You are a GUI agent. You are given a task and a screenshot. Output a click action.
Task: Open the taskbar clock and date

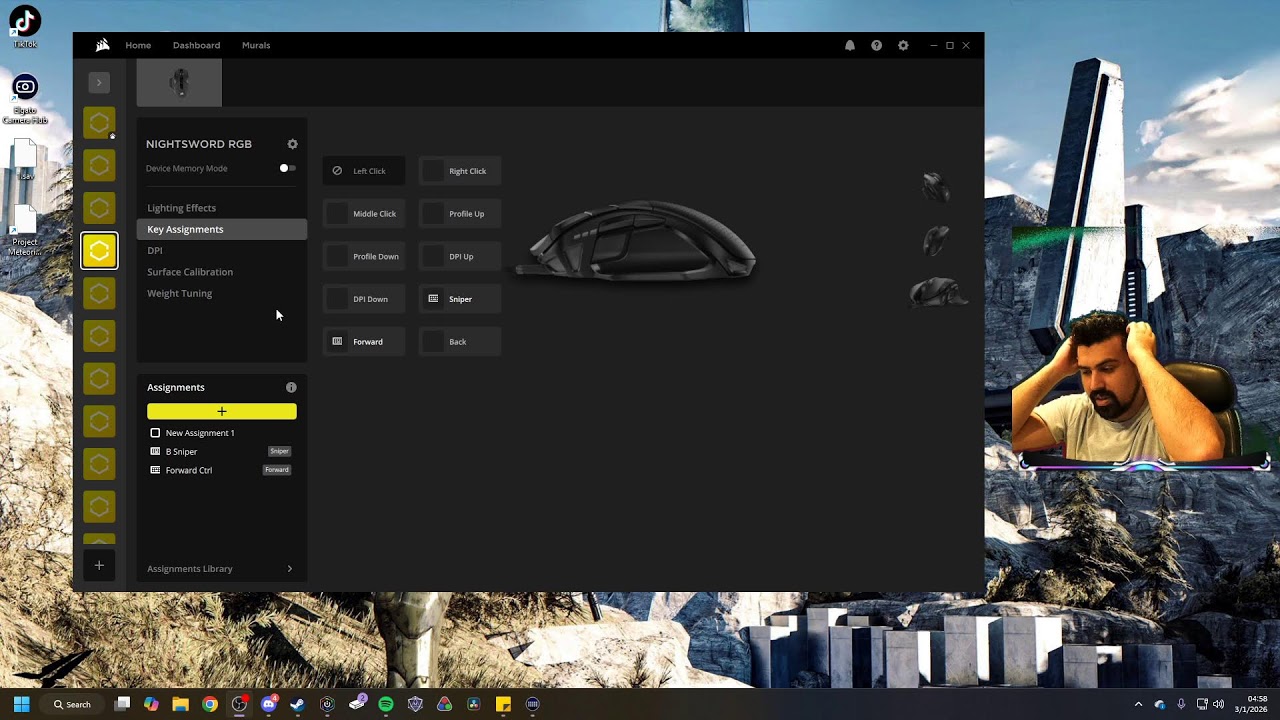1251,704
